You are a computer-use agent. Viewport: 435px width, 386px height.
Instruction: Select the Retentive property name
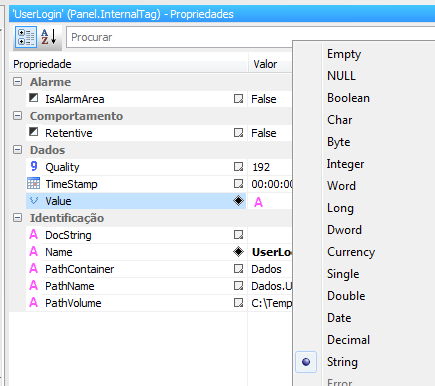click(x=69, y=133)
